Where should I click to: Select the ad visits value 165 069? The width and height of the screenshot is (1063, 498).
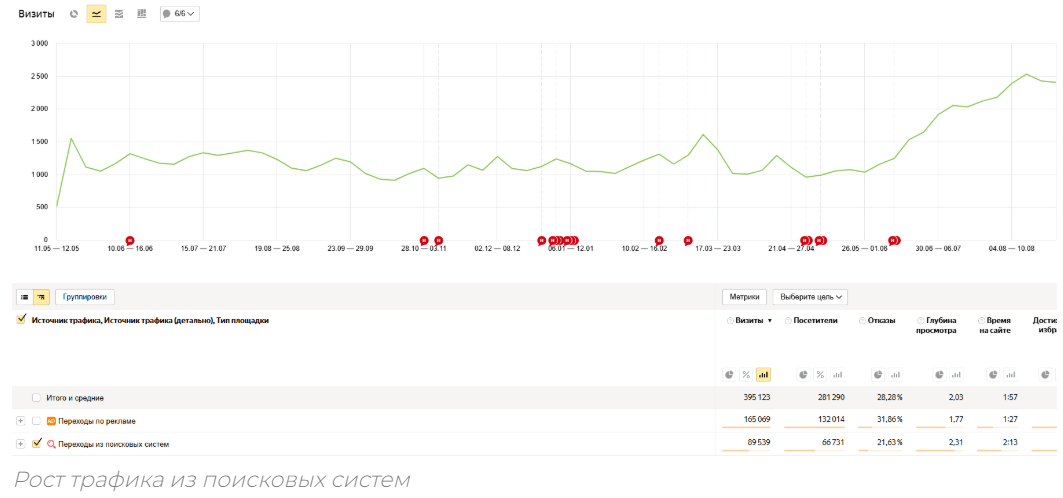[757, 421]
